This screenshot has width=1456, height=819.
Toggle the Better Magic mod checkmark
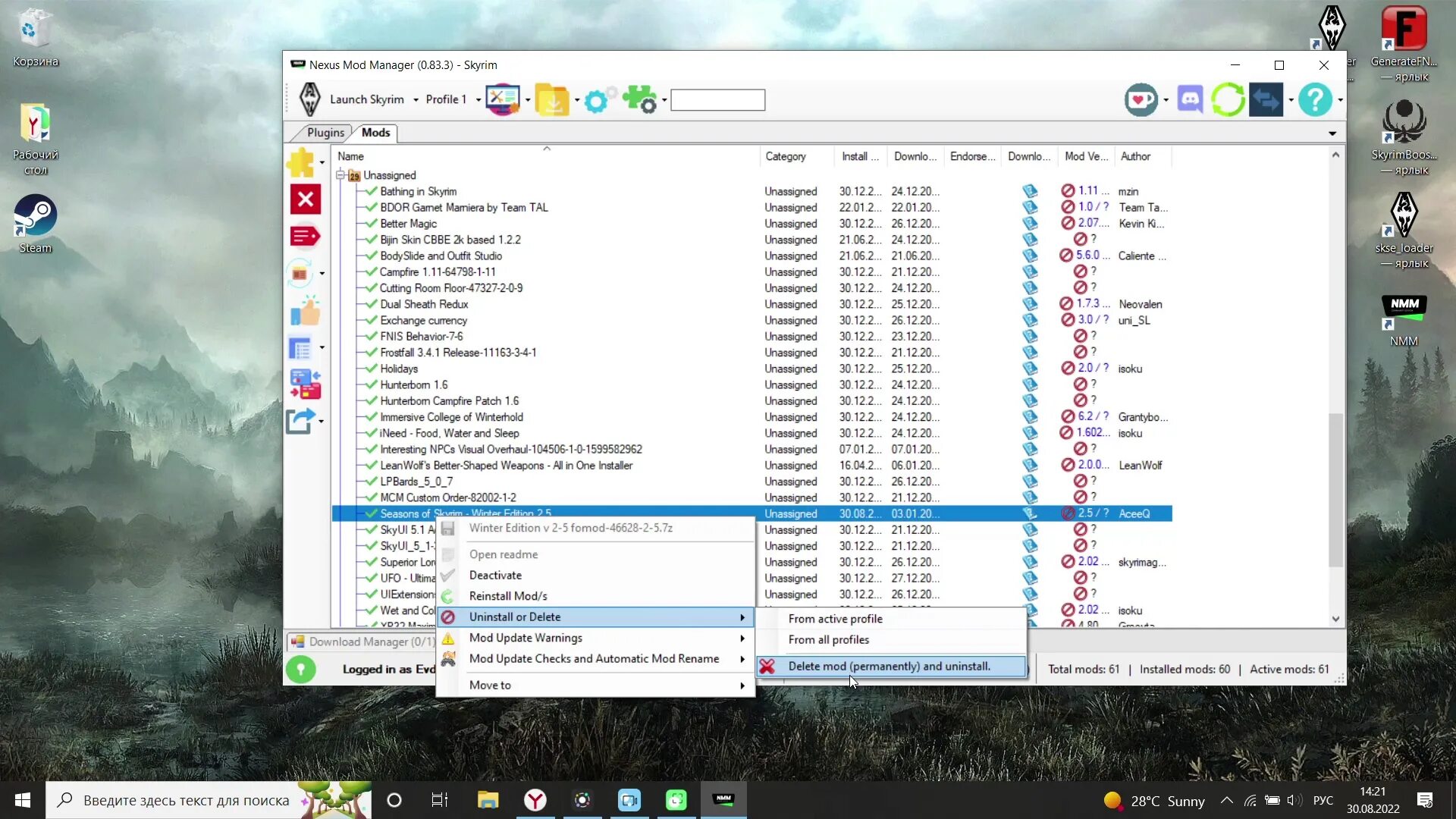[x=371, y=223]
